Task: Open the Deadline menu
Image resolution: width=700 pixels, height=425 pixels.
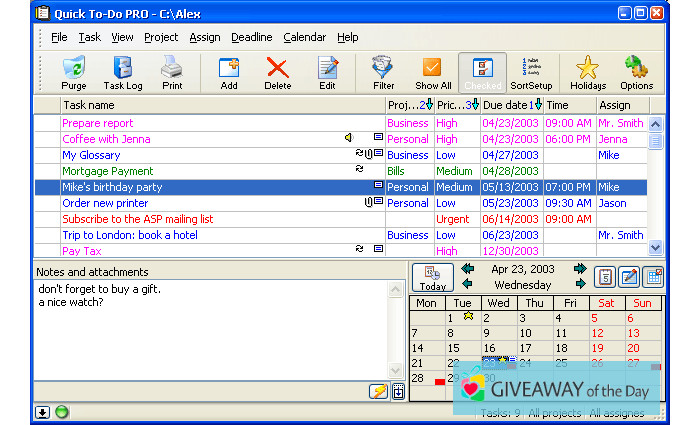Action: pyautogui.click(x=251, y=37)
